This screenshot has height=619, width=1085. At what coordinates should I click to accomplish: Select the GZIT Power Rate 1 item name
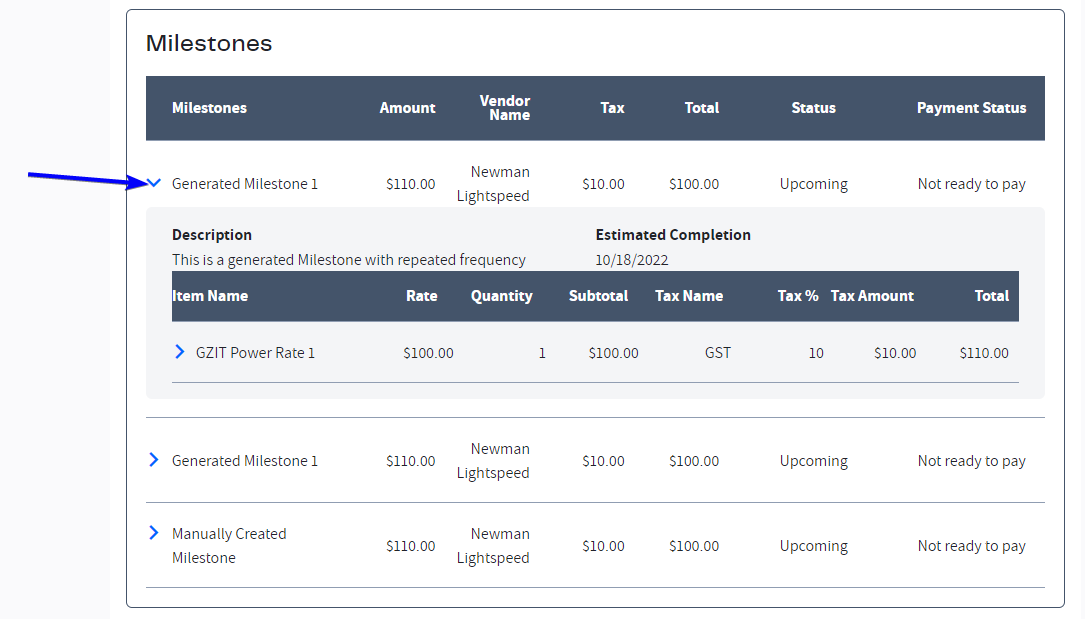[255, 353]
